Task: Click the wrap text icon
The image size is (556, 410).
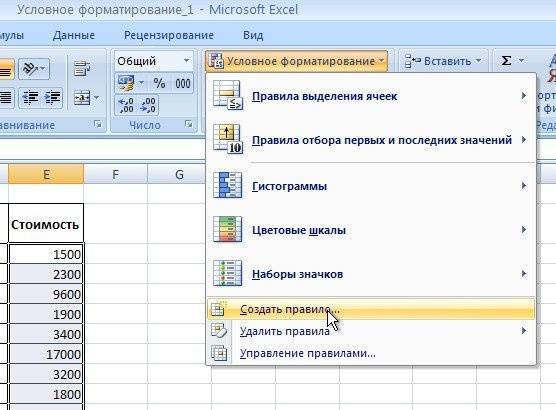Action: pos(82,68)
